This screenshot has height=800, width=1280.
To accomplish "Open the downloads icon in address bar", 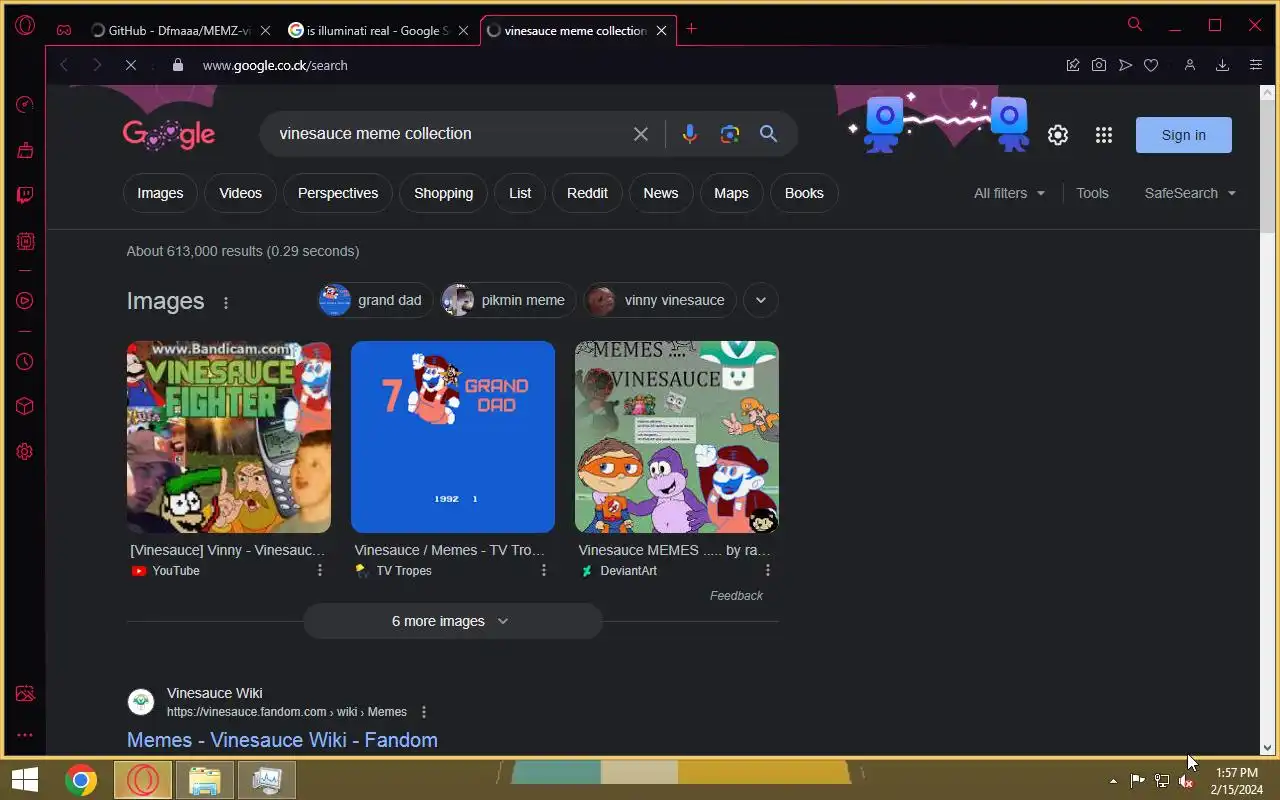I will (1222, 65).
